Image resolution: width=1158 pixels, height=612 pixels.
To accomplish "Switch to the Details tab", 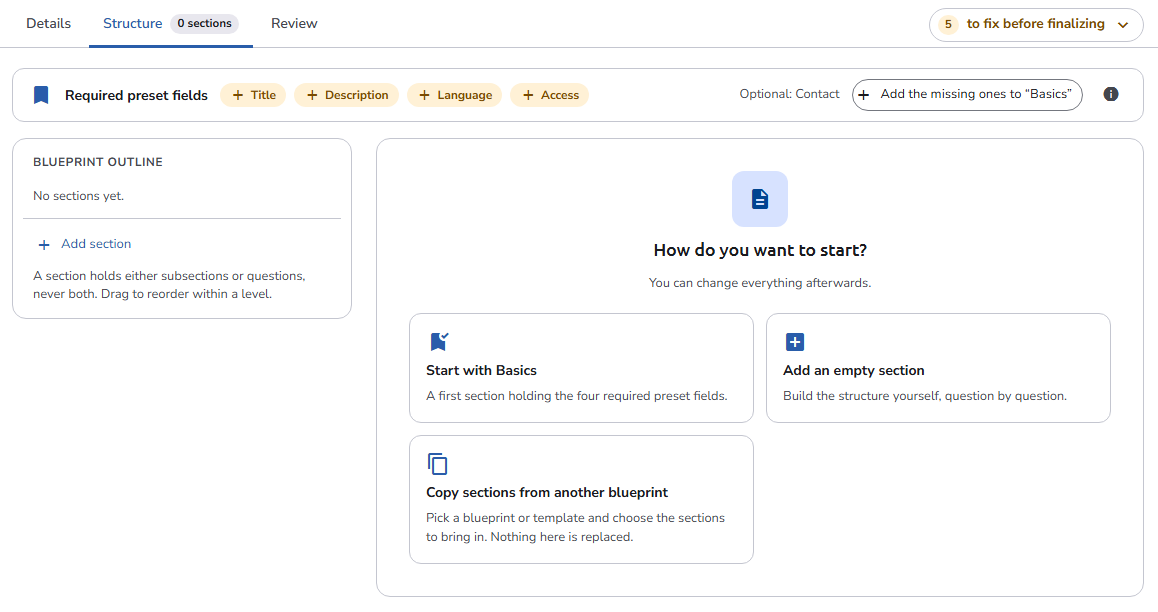I will pos(49,24).
